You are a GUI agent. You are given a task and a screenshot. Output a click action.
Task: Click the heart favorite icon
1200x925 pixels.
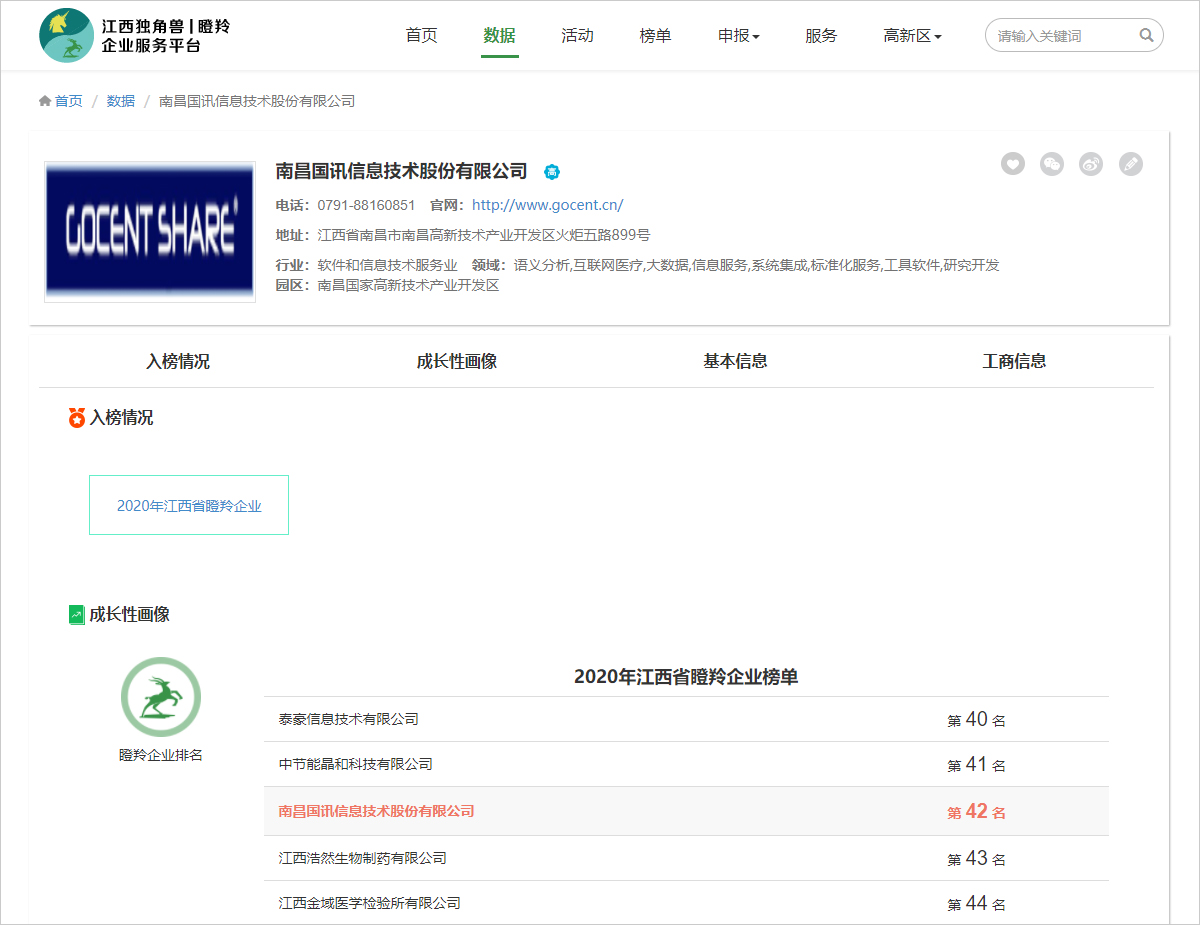(1013, 164)
